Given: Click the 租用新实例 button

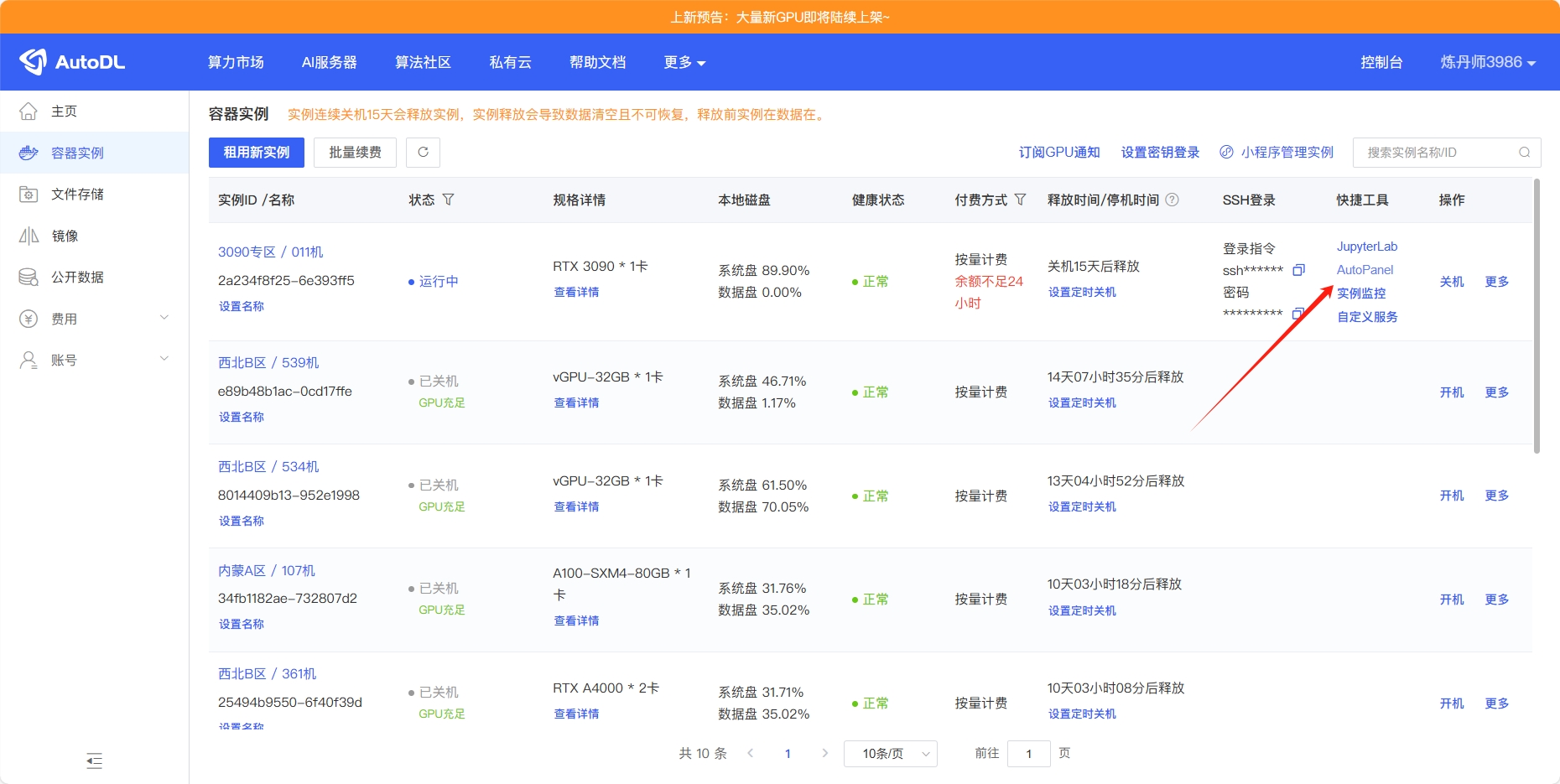Looking at the screenshot, I should point(256,152).
